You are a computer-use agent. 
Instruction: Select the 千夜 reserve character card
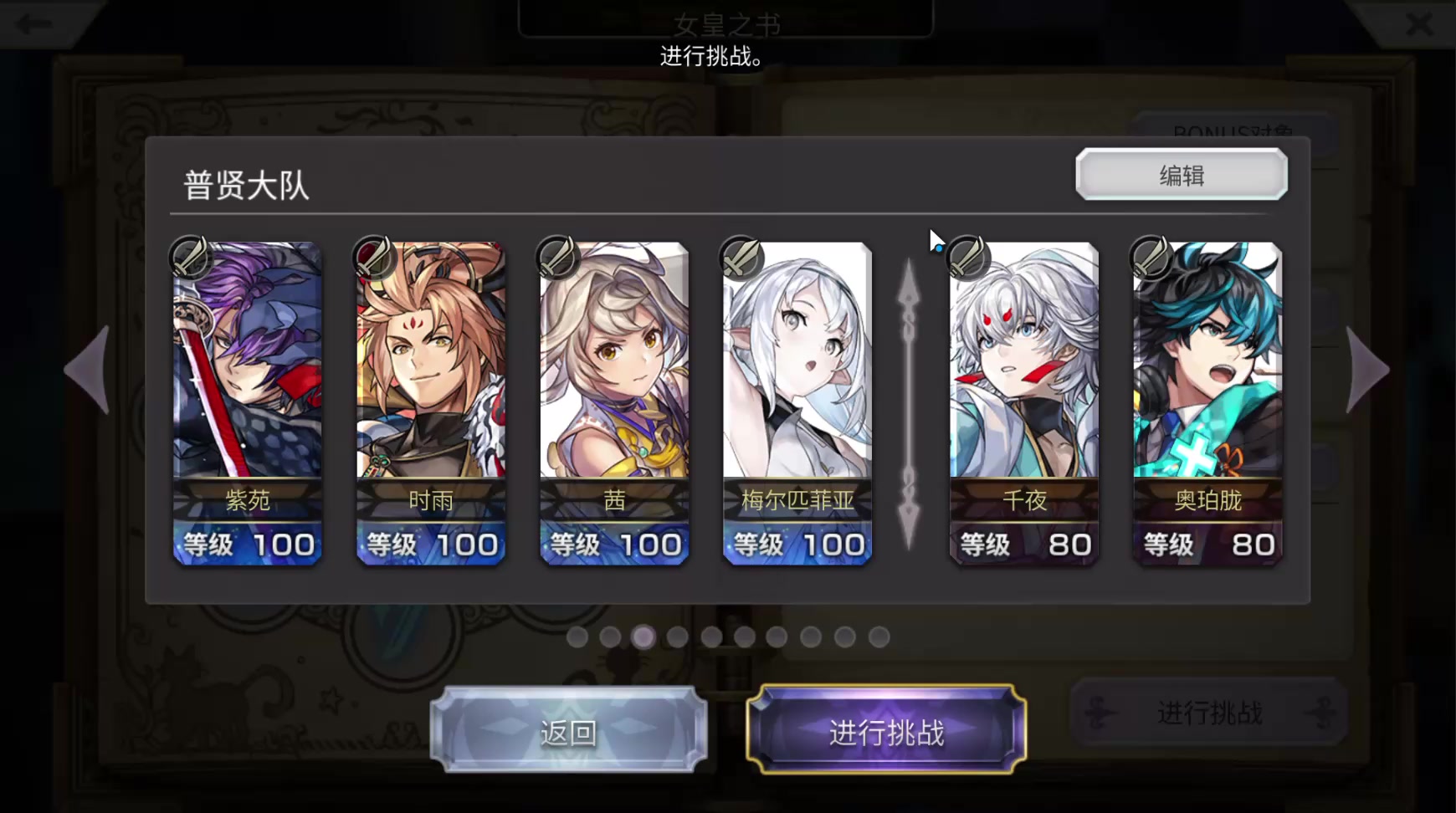coord(1024,403)
